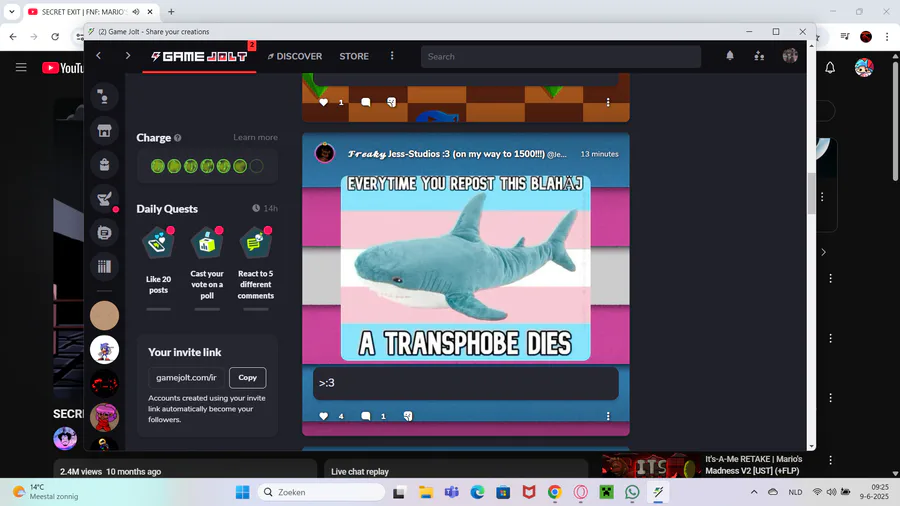900x506 pixels.
Task: Open Chrome three-dot menu
Action: [x=887, y=37]
